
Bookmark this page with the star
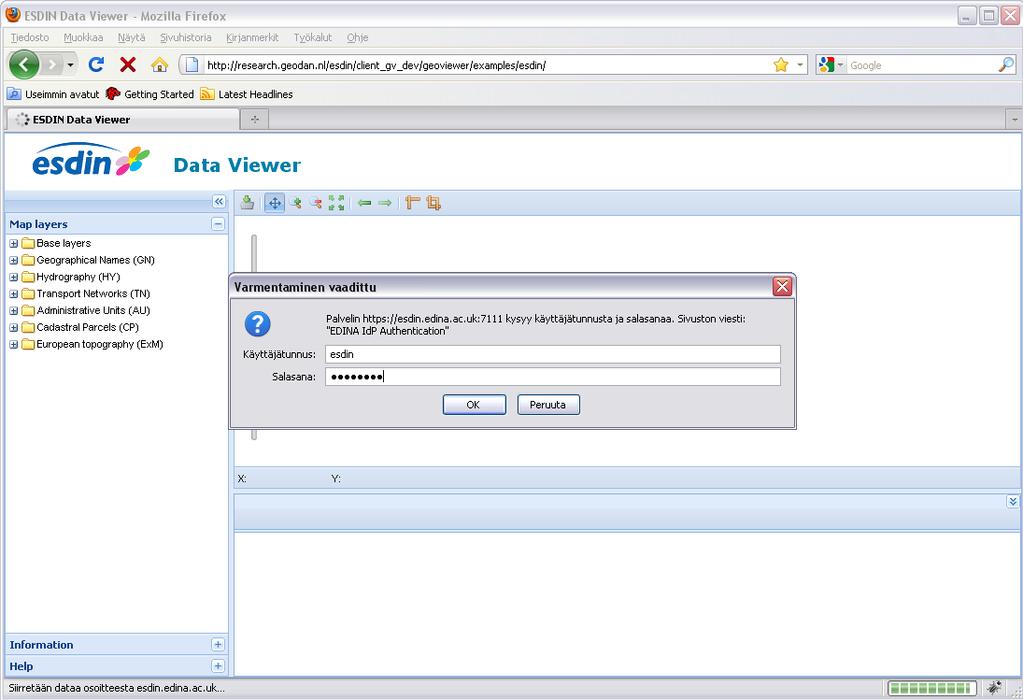[780, 65]
